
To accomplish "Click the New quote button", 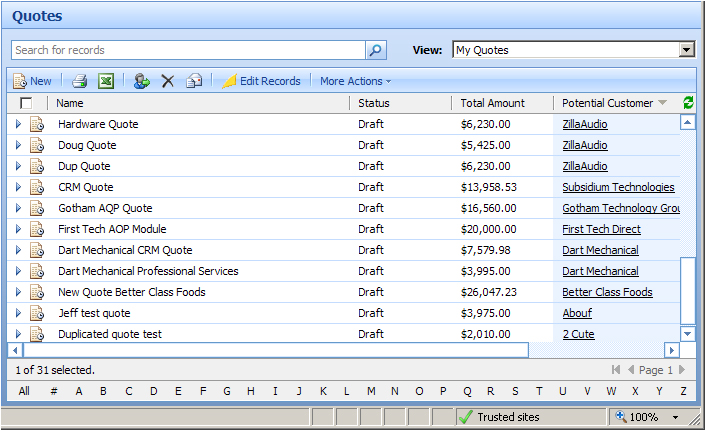I will [x=33, y=81].
